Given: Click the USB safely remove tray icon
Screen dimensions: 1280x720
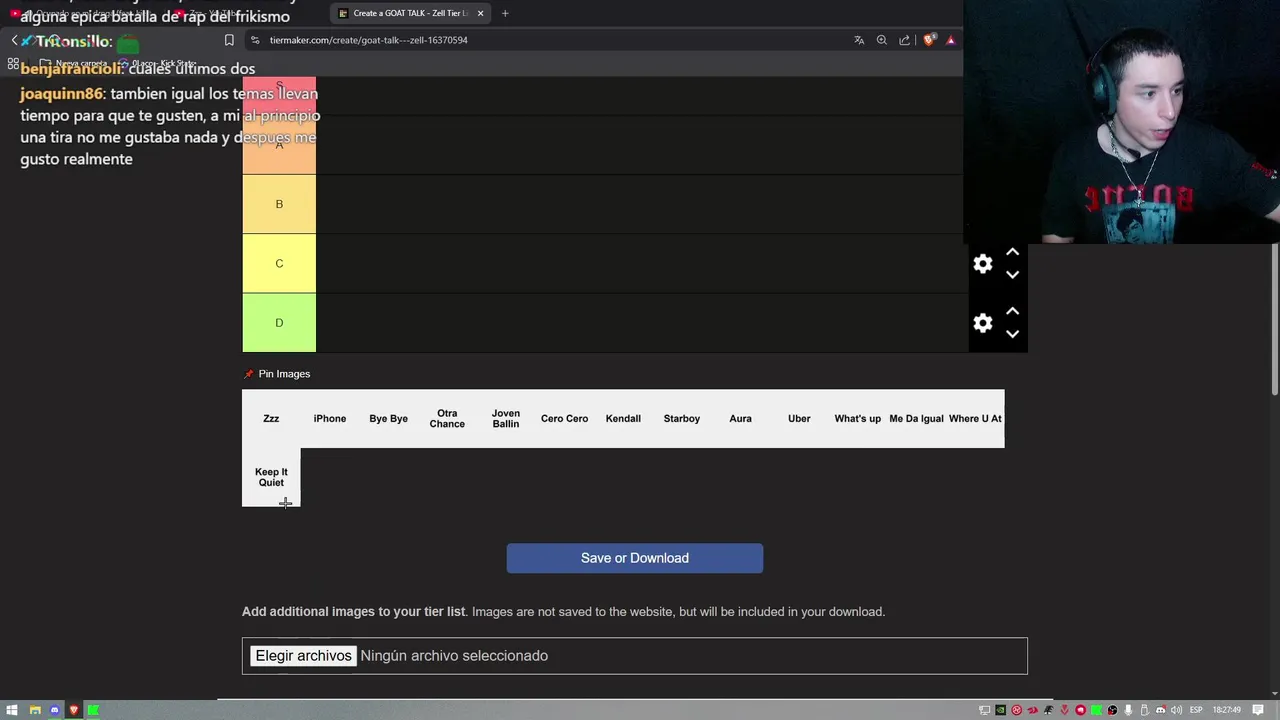Looking at the screenshot, I should pos(1144,710).
